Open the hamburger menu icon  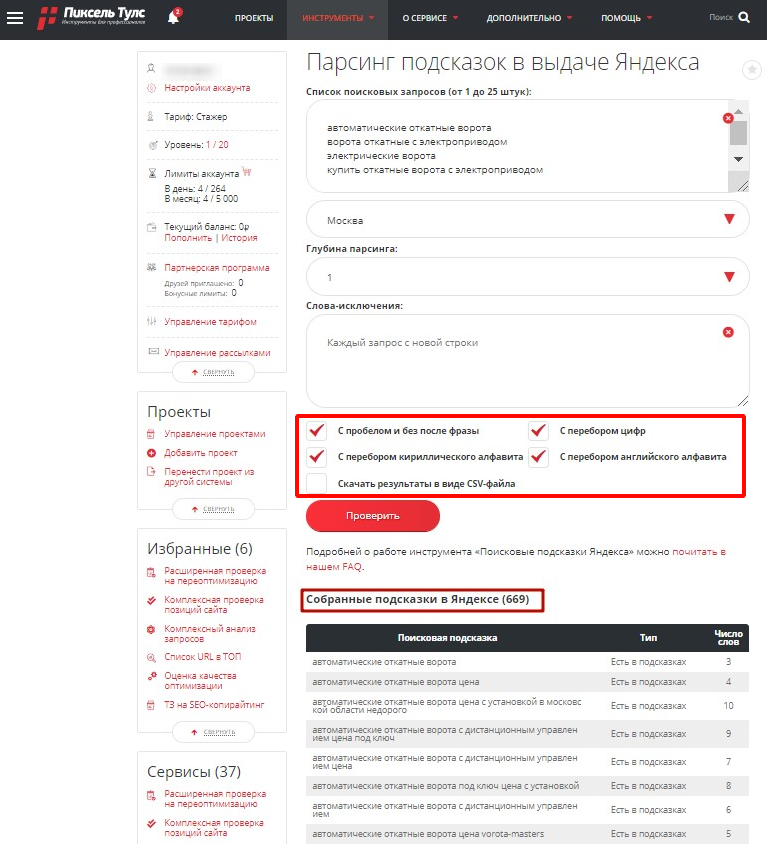(15, 18)
